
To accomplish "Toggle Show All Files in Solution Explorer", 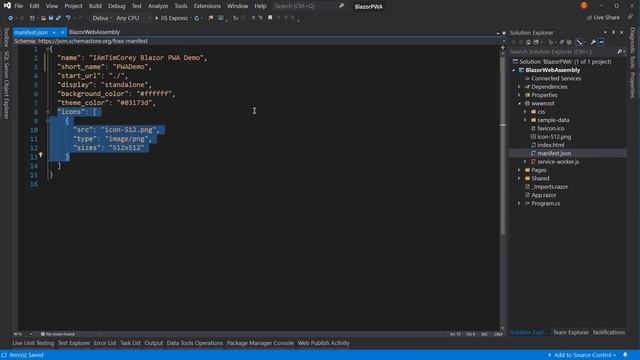I will pyautogui.click(x=569, y=42).
